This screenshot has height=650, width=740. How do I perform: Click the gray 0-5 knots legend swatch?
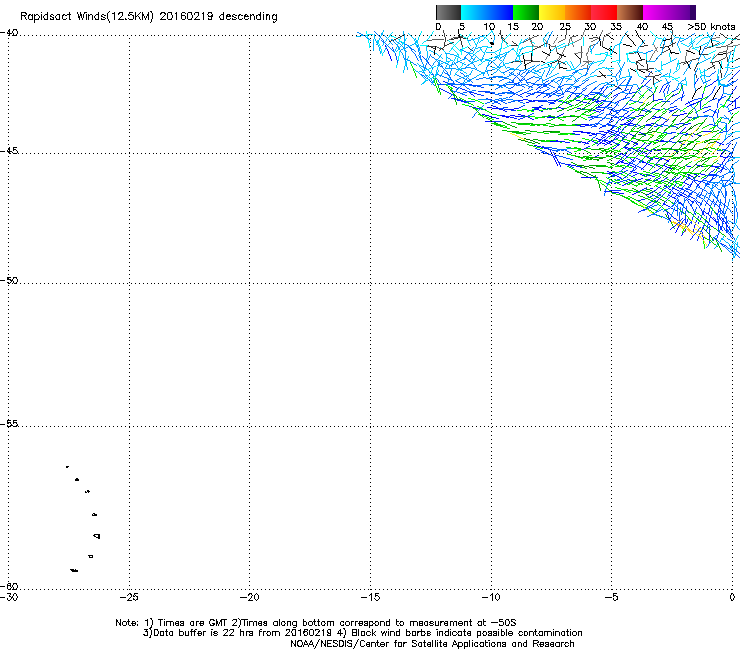coord(448,12)
